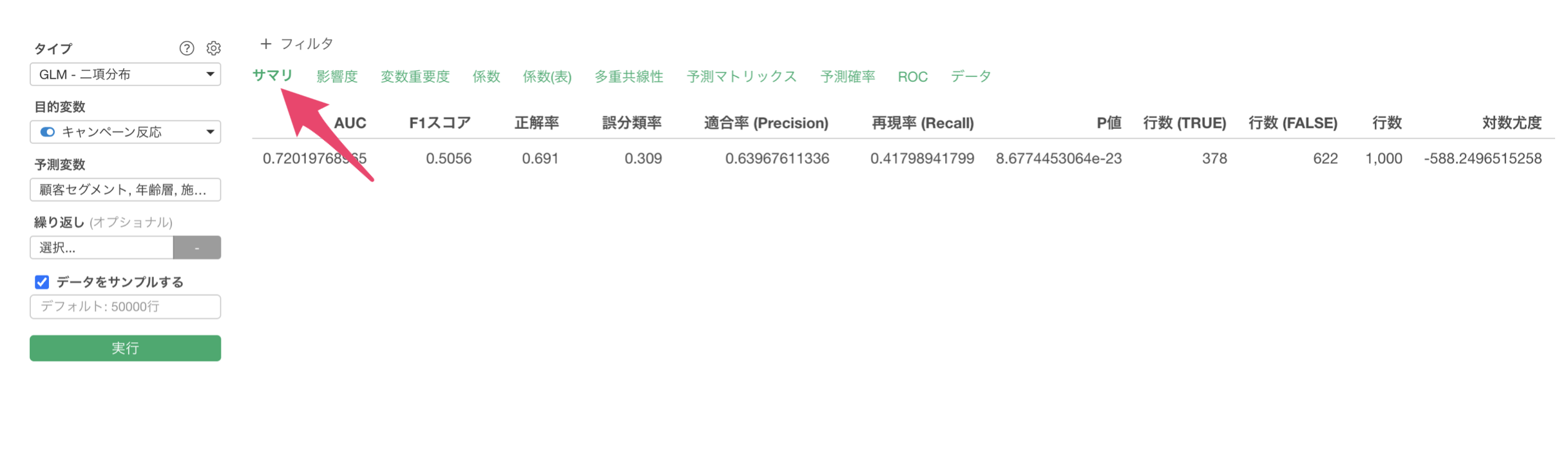Screen dimensions: 1568x455
Task: Expand the キャンペーン反応 target variable dropdown
Action: click(x=125, y=132)
